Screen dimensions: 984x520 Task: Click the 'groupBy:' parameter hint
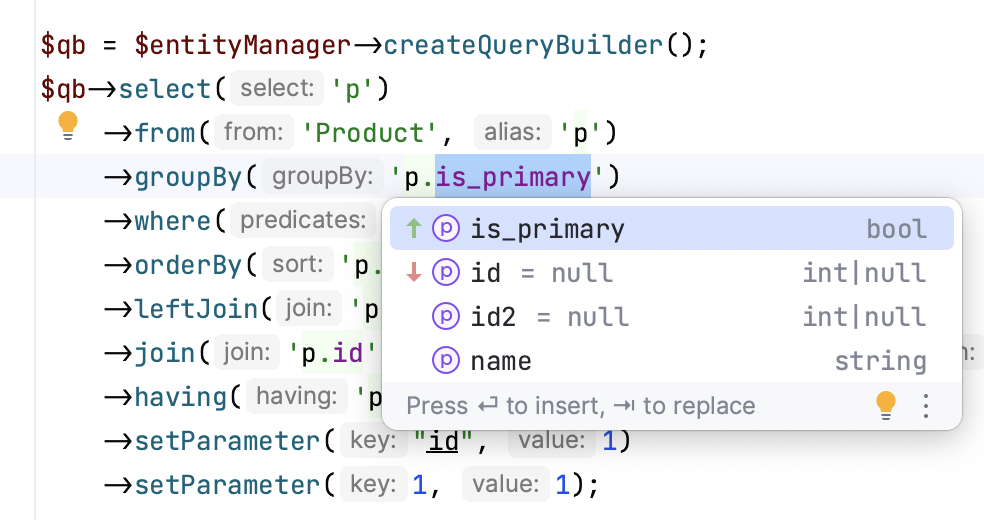[323, 177]
